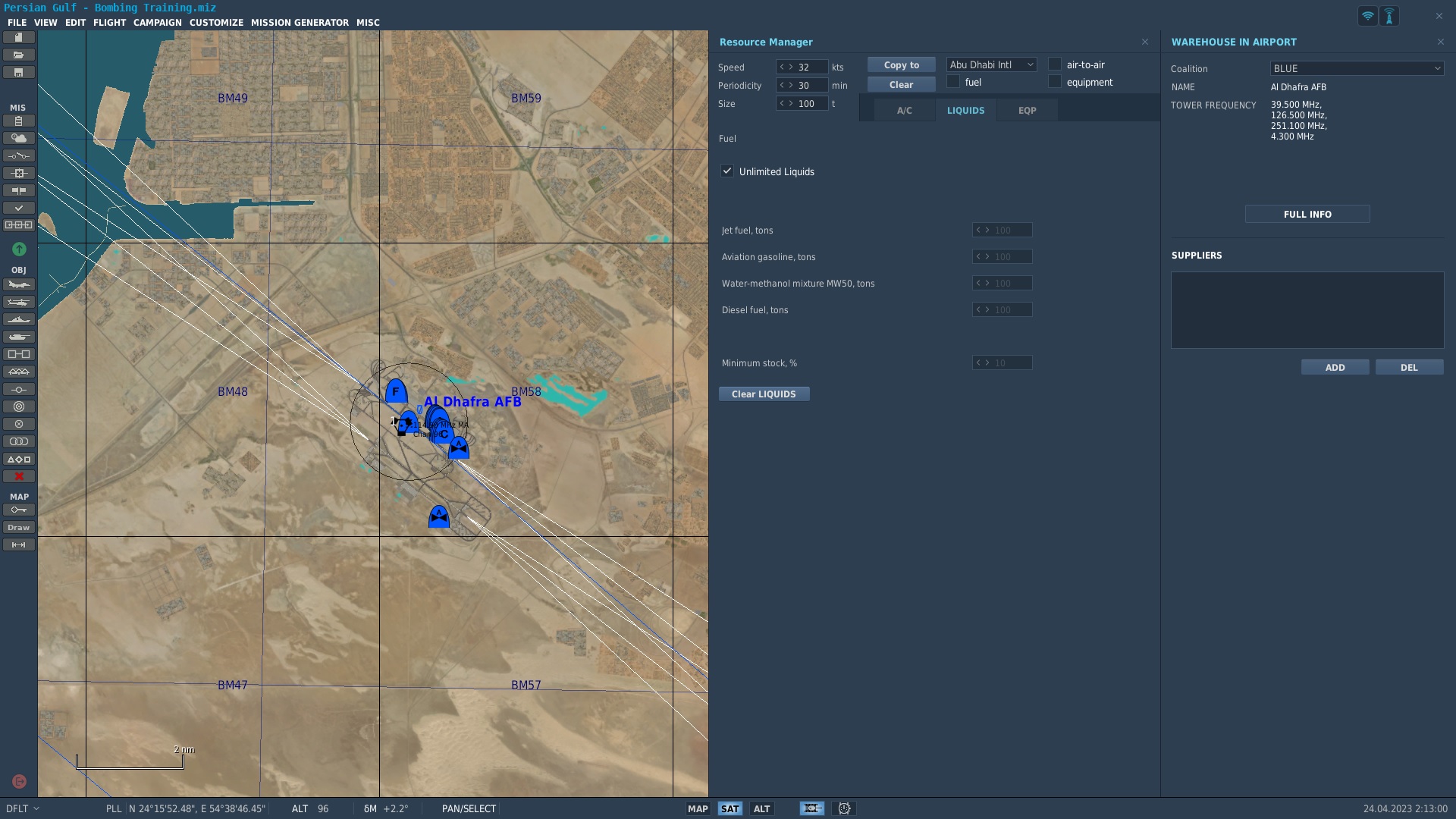Click the Clear button beside Periodicity
This screenshot has height=819, width=1456.
point(901,84)
